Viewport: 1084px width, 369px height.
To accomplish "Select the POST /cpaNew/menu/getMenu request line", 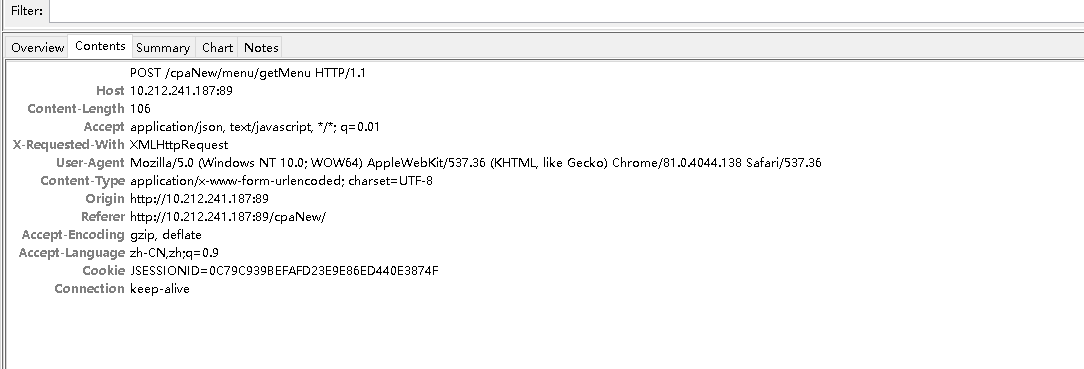I will tap(247, 73).
